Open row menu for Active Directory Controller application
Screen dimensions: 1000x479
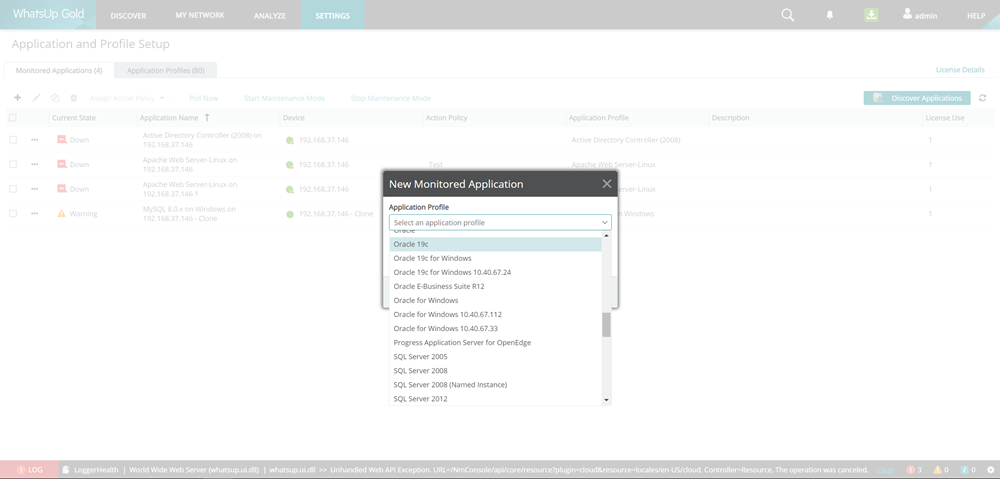(x=35, y=140)
